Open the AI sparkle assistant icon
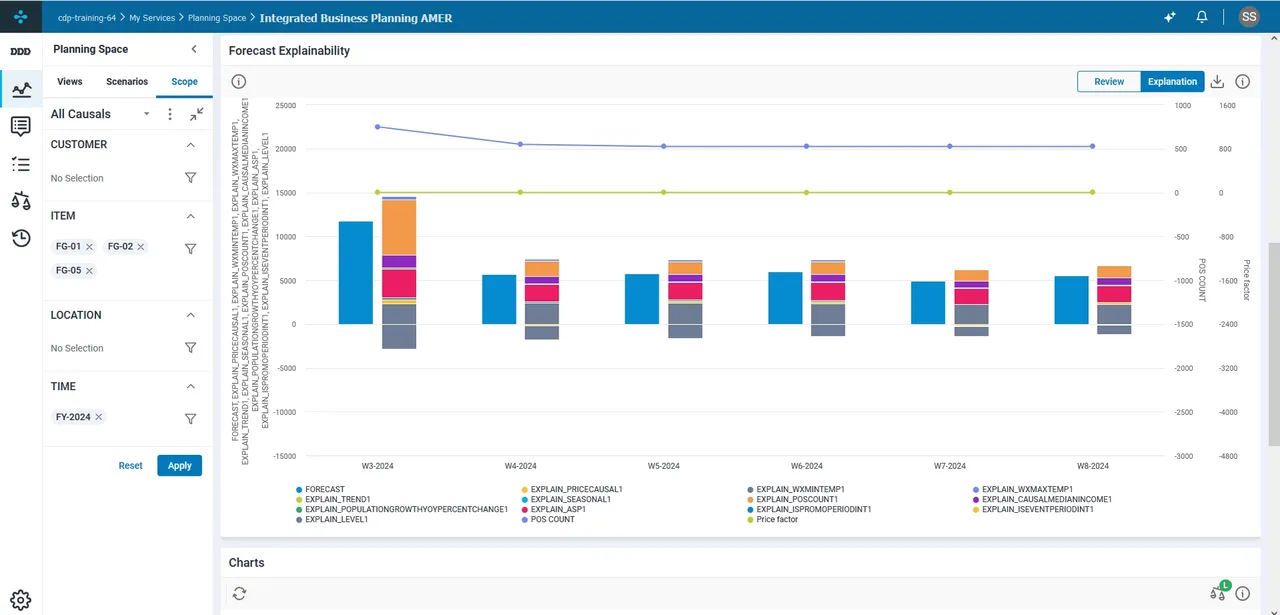 [1170, 17]
